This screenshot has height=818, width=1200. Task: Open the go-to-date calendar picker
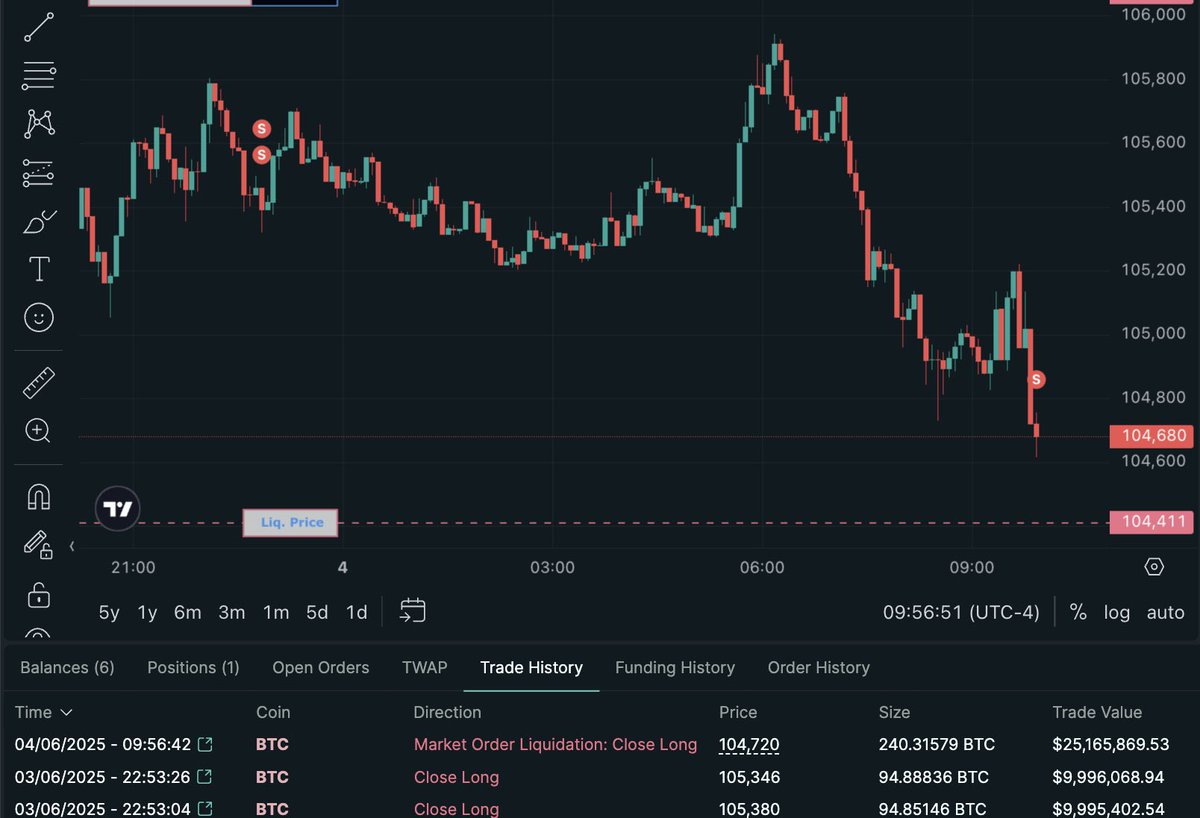point(410,610)
